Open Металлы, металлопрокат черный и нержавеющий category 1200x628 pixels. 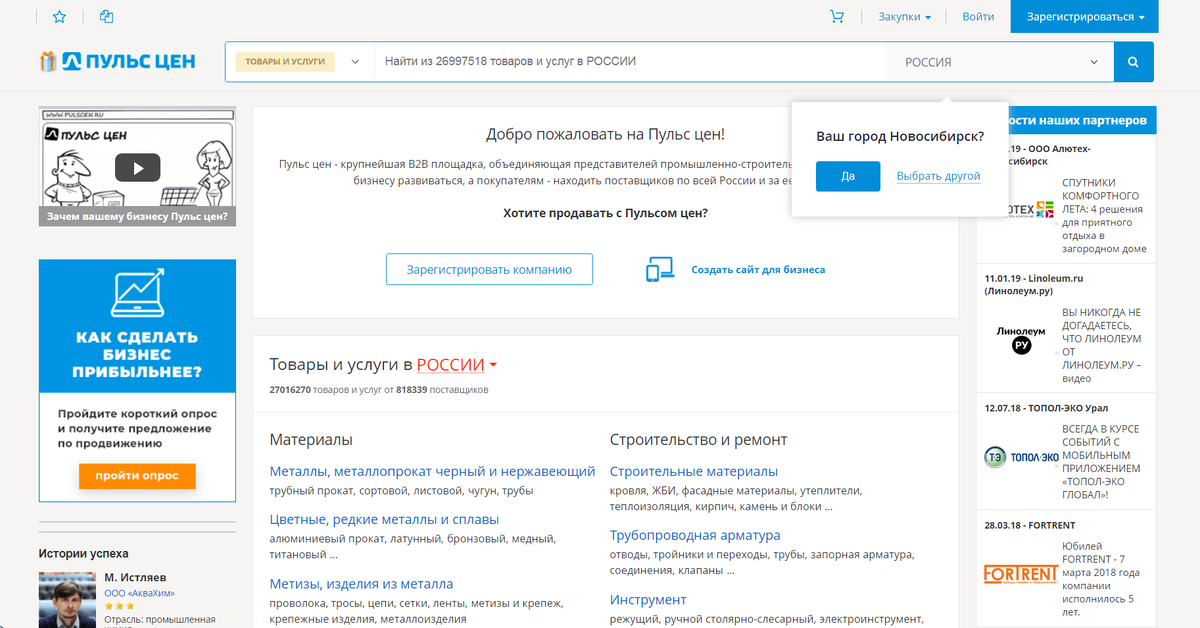[432, 471]
